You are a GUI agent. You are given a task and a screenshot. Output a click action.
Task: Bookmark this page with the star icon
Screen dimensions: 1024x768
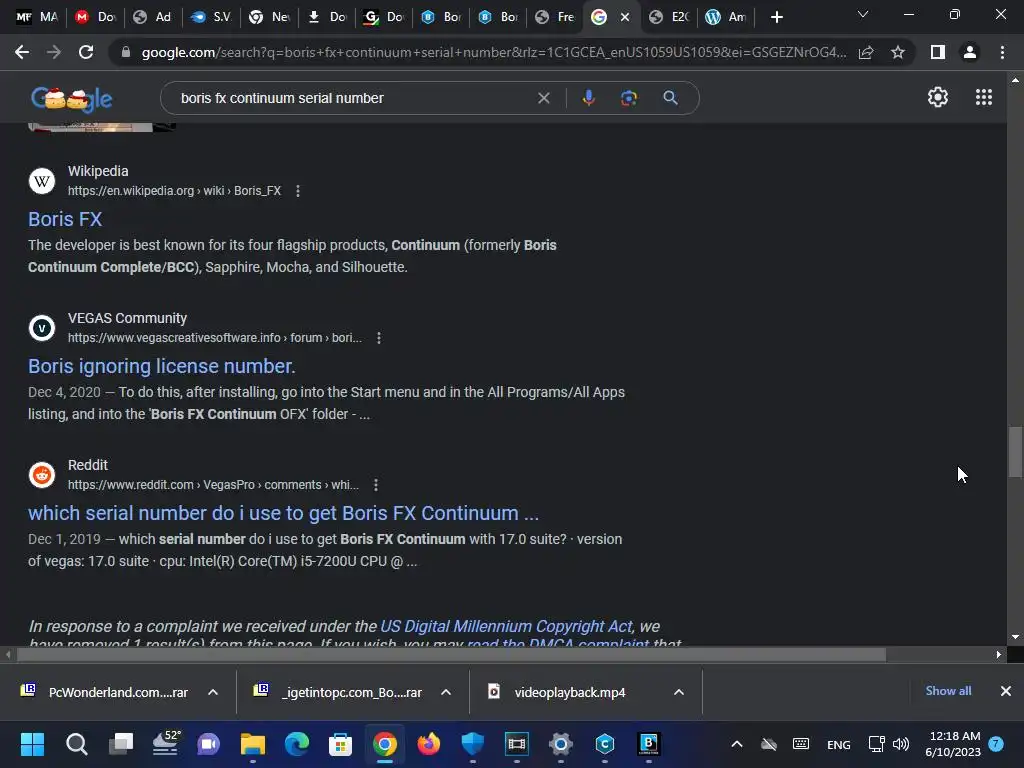[898, 52]
